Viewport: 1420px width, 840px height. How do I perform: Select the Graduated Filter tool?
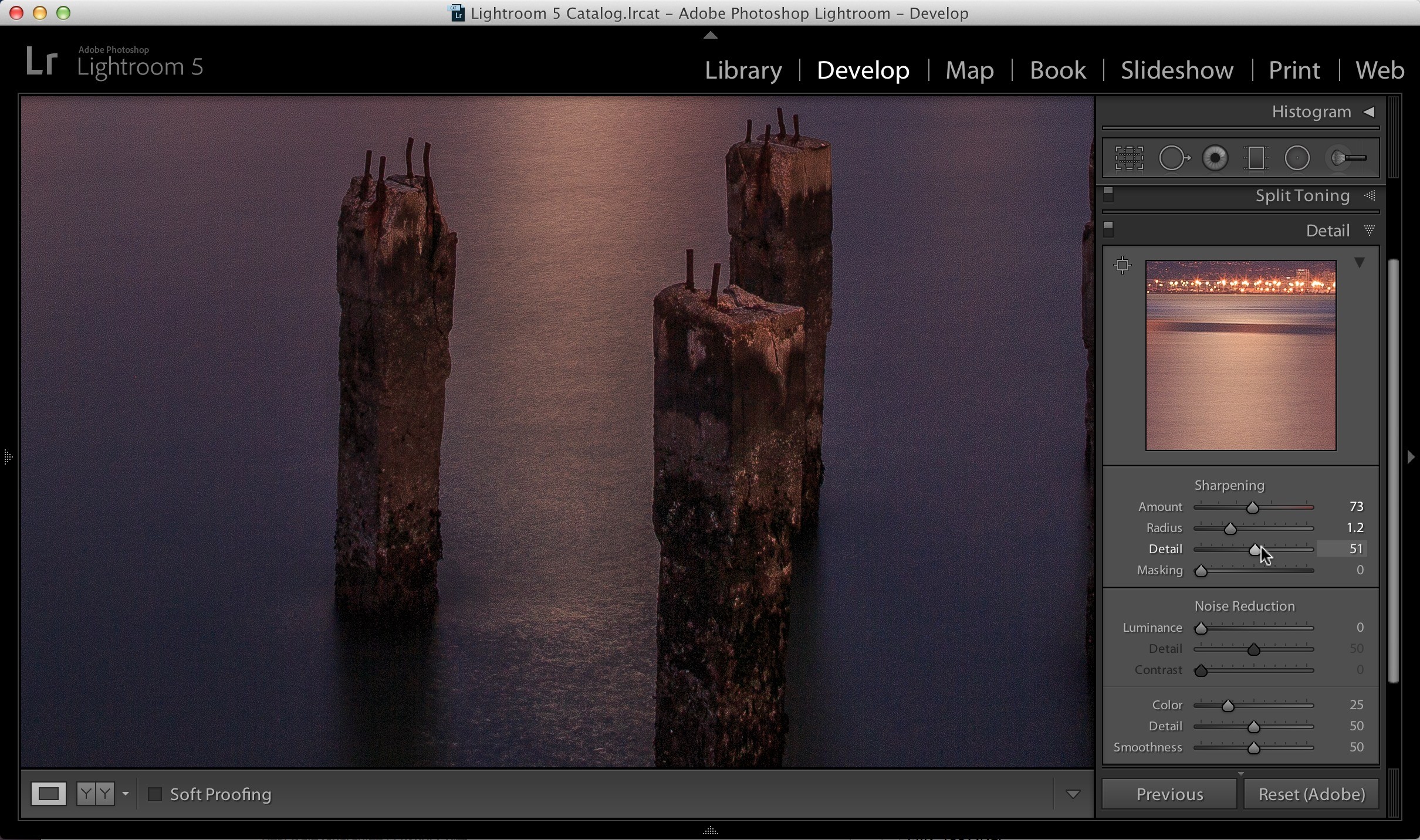pyautogui.click(x=1256, y=158)
